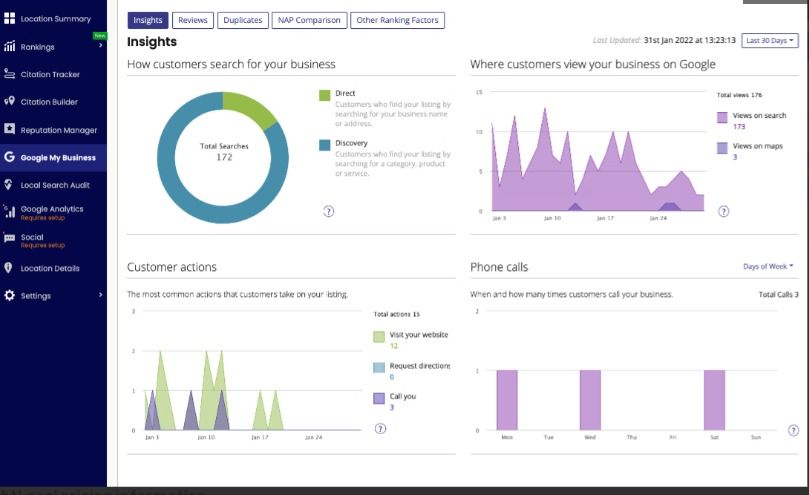Click the Citation Tracker icon
The height and width of the screenshot is (495, 809).
coord(9,74)
